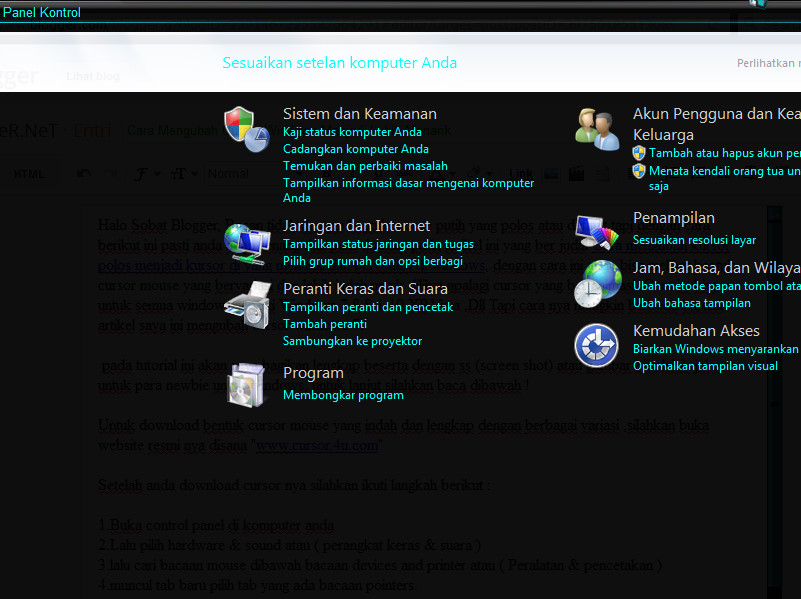Open Jam, Bahasa, dan Wilayah heading
Image resolution: width=801 pixels, height=599 pixels.
coord(717,268)
